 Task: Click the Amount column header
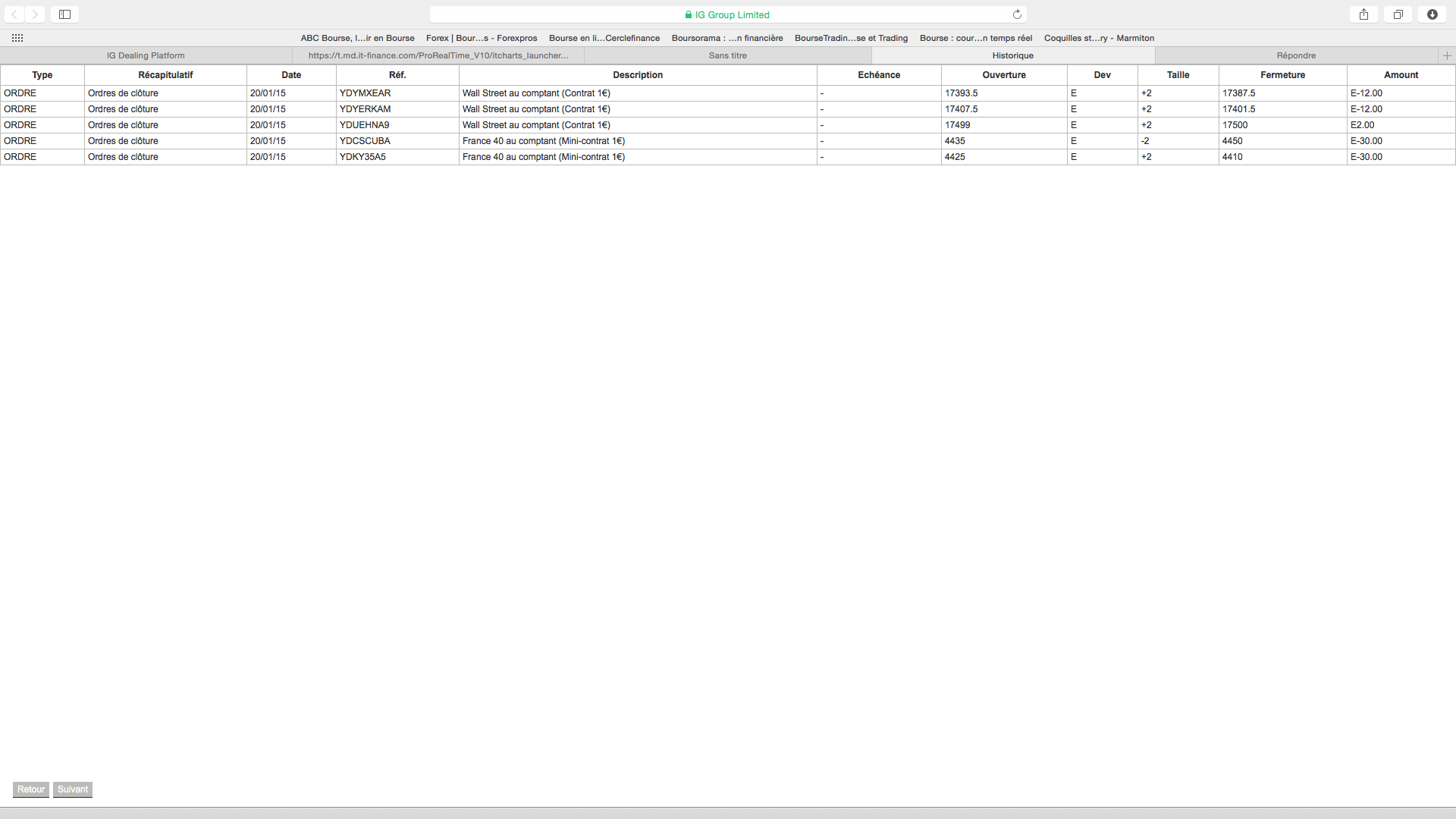(1401, 75)
